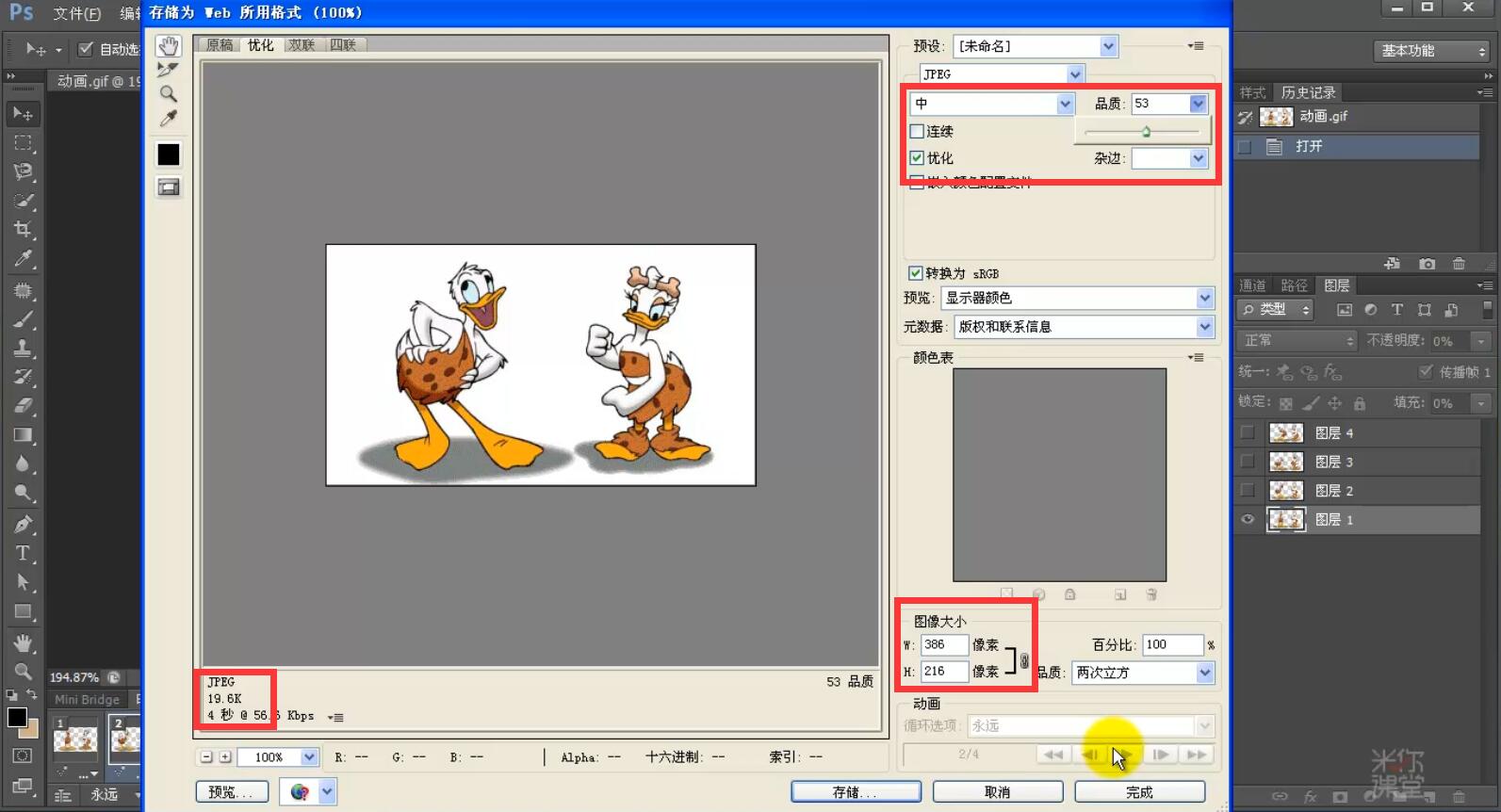Click the 品质 value field showing 53

click(x=1160, y=104)
